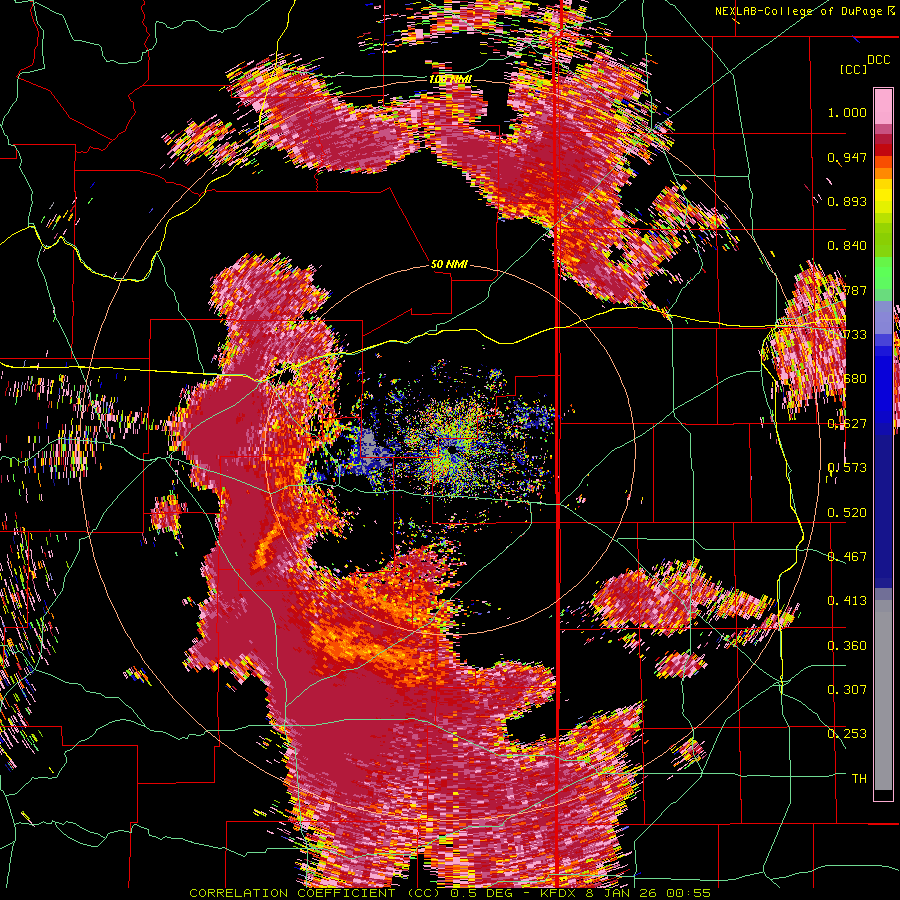
Task: Click the 1.000 scale value
Action: point(847,112)
